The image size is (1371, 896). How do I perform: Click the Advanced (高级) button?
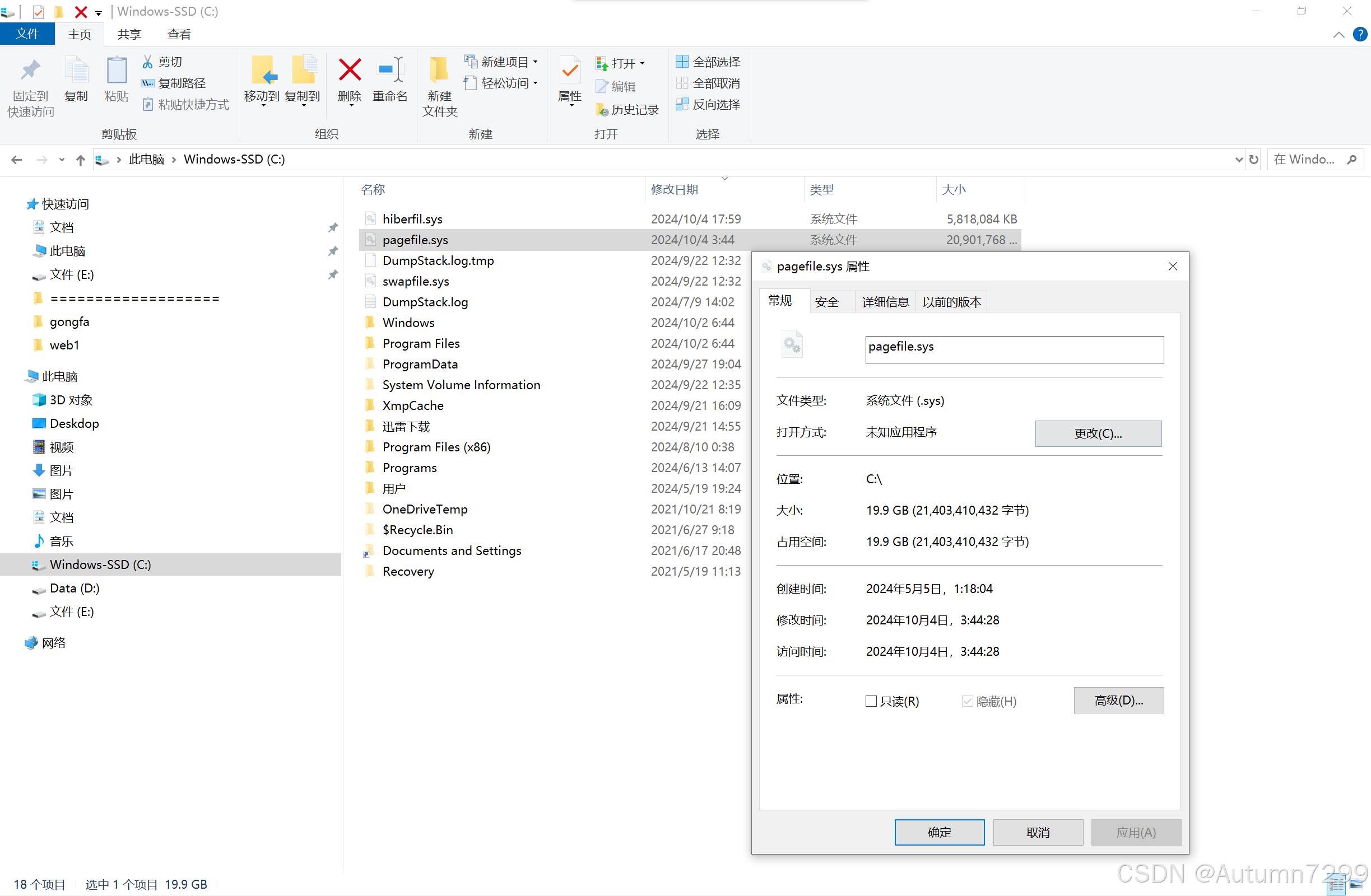1118,700
